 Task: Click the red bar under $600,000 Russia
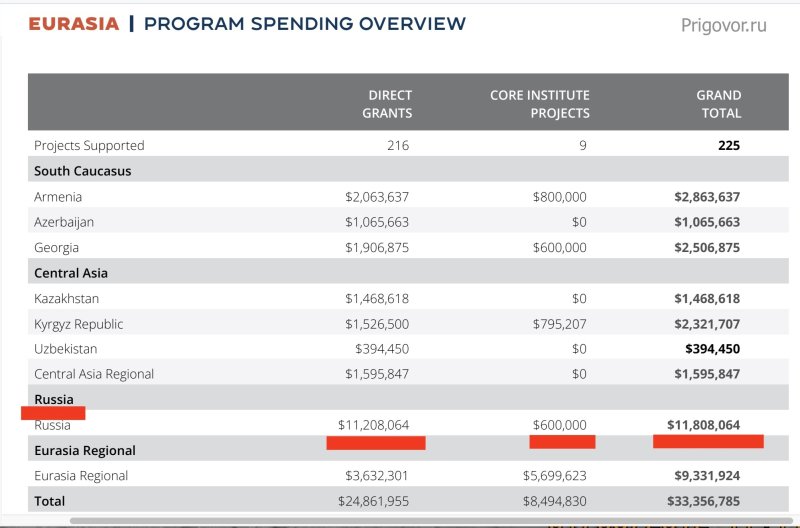click(x=562, y=442)
